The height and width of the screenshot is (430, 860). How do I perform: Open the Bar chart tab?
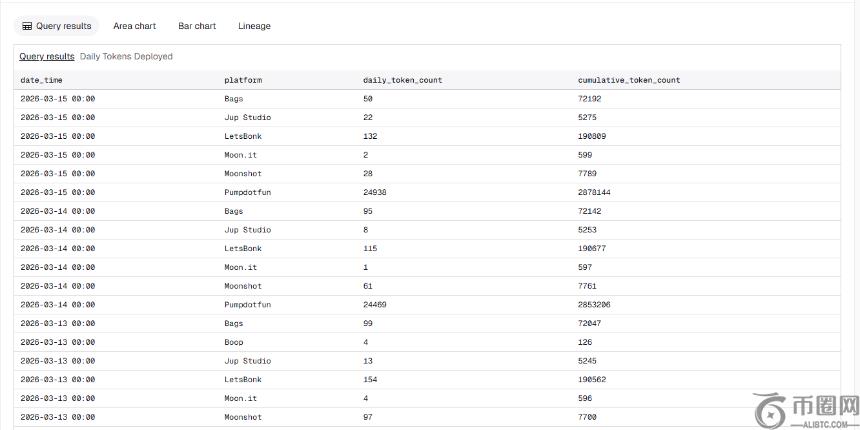(x=197, y=26)
